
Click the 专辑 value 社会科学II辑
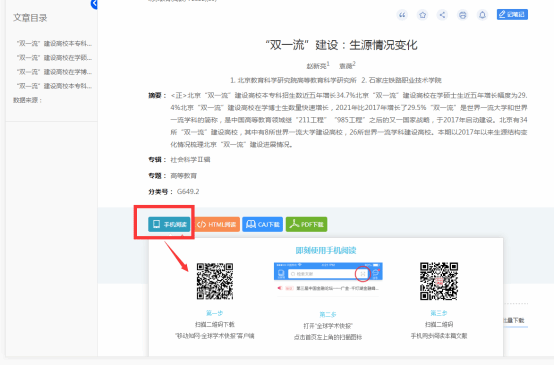click(190, 160)
